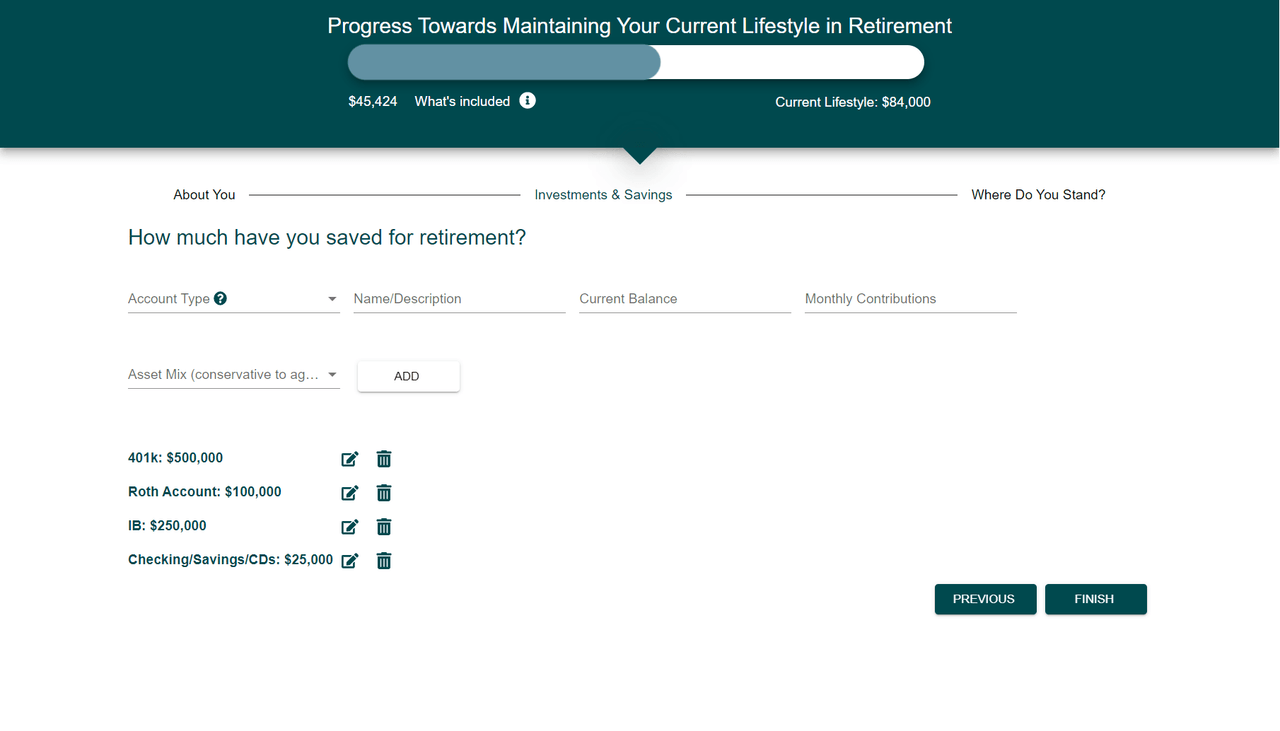Click the $45,424 progress amount
The image size is (1280, 731).
pyautogui.click(x=373, y=101)
